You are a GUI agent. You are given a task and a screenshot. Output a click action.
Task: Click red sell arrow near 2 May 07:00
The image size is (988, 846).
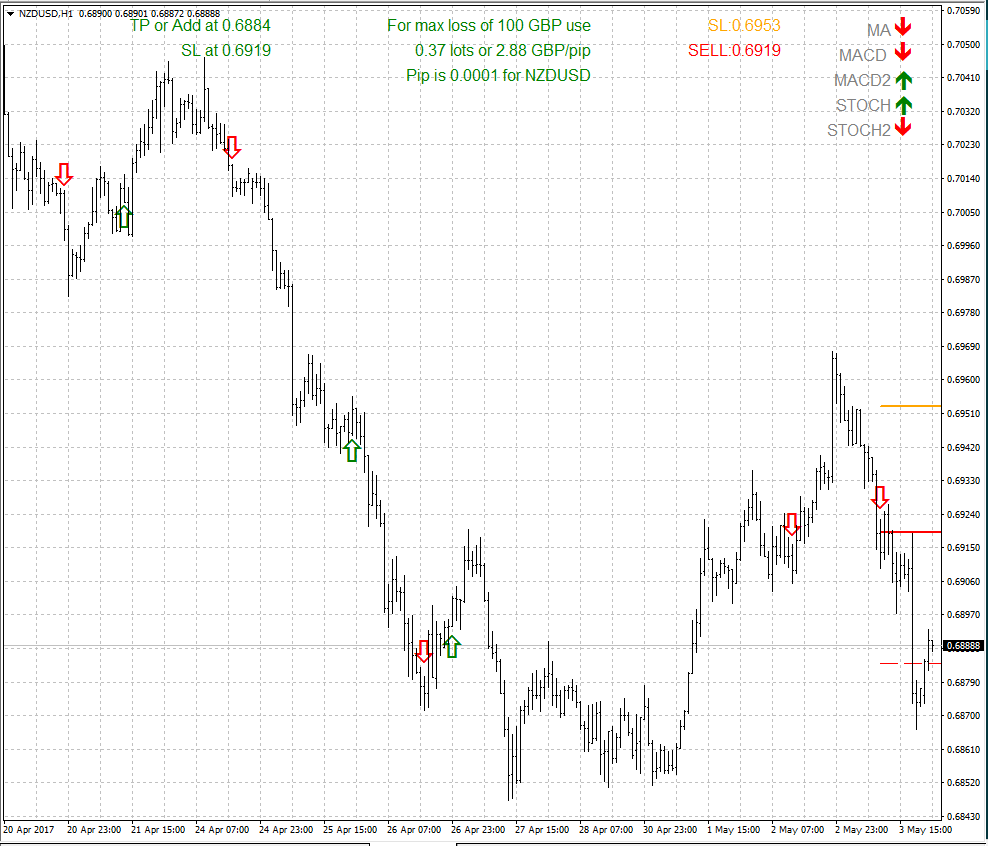click(x=791, y=524)
